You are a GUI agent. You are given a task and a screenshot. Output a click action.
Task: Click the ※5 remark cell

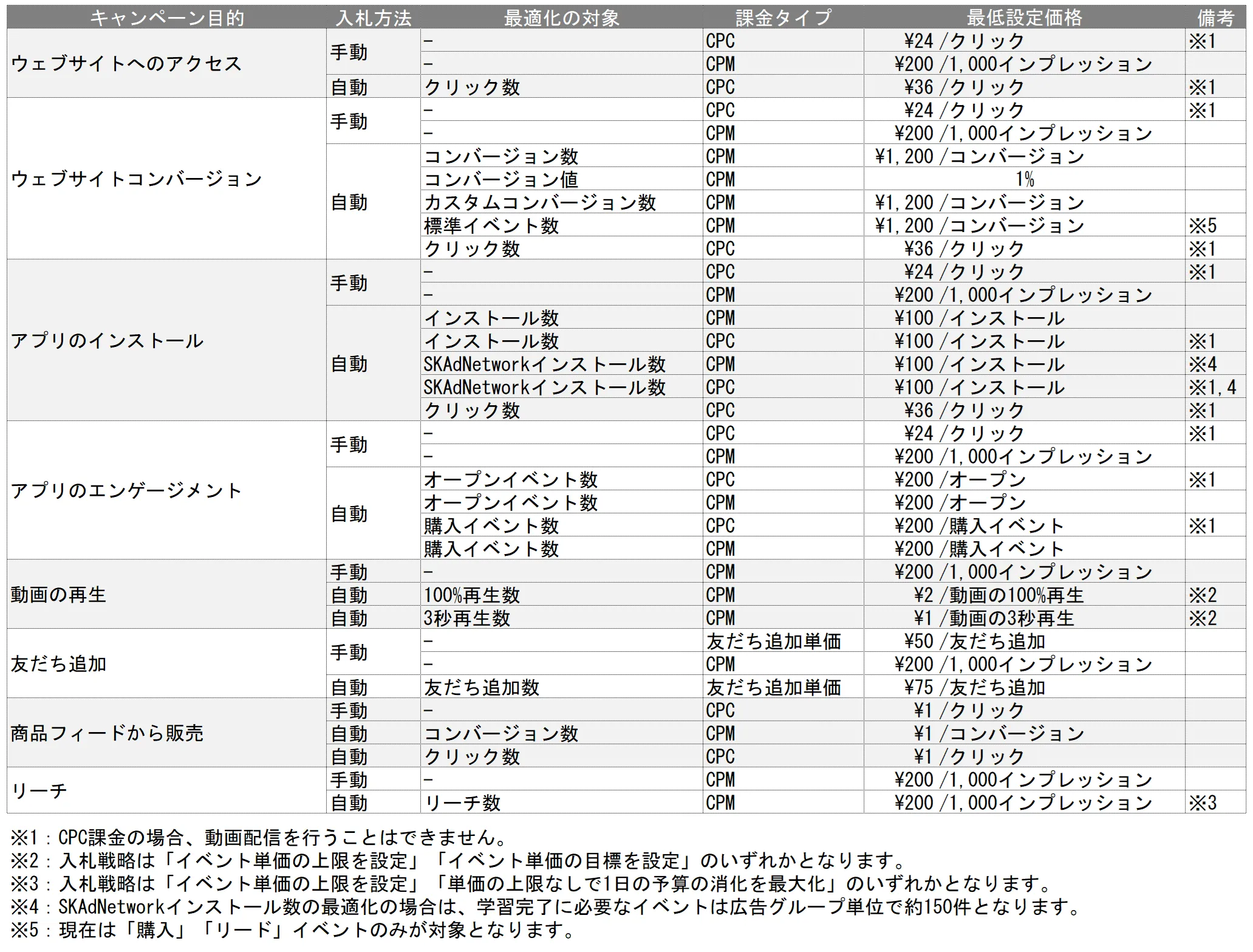(1203, 226)
